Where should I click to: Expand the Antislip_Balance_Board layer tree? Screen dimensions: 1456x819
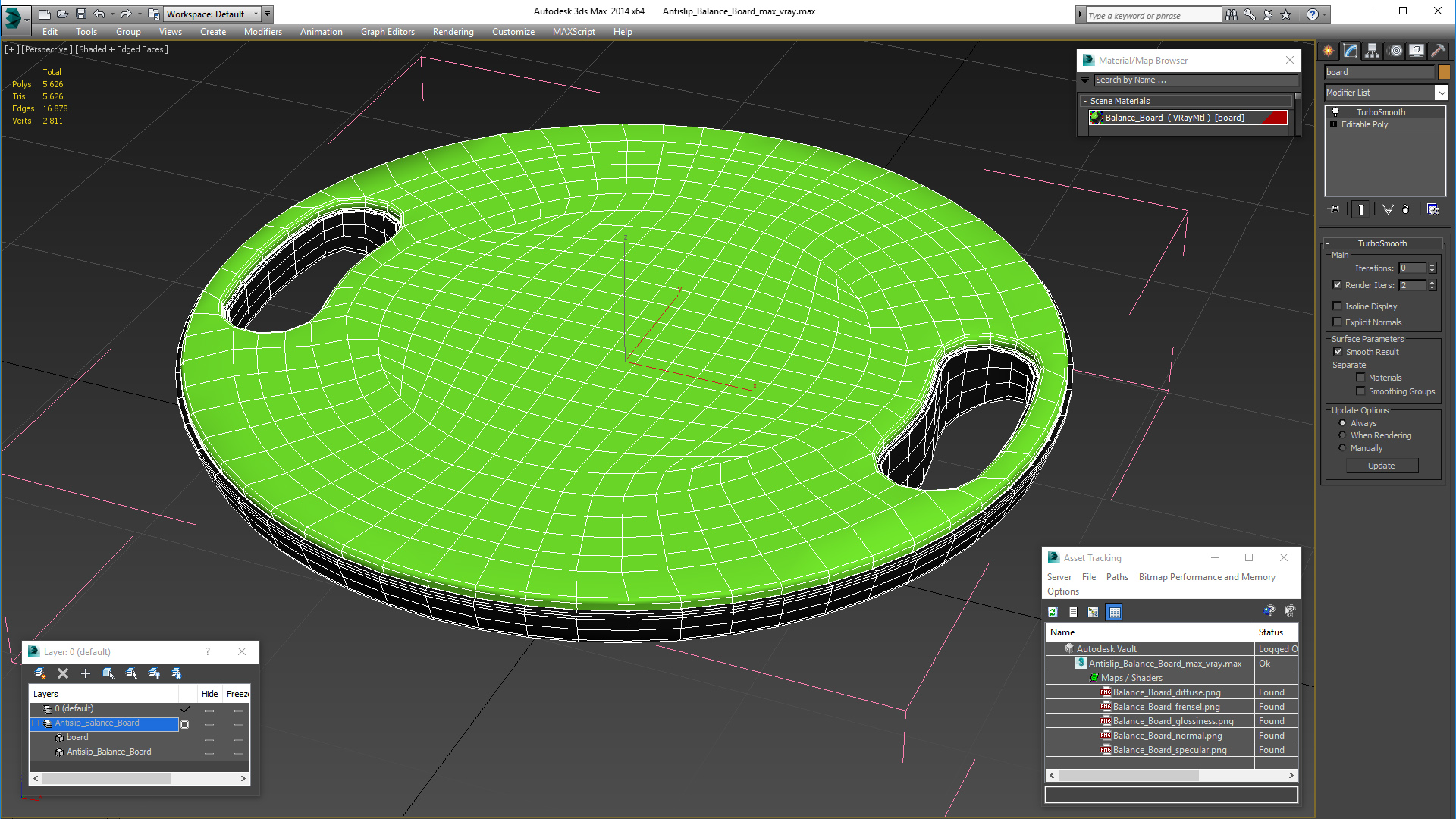(x=36, y=723)
